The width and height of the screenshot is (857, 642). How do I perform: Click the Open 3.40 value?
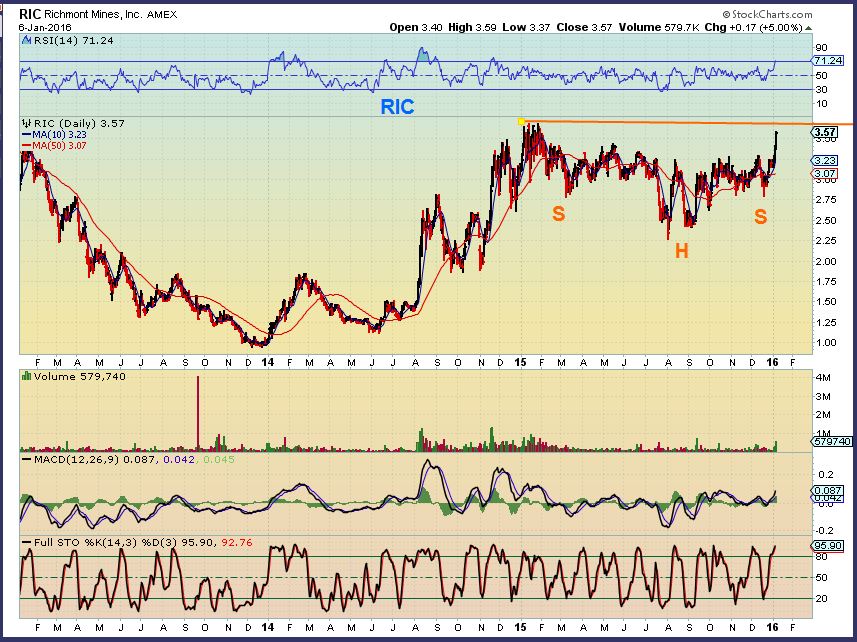(x=416, y=27)
